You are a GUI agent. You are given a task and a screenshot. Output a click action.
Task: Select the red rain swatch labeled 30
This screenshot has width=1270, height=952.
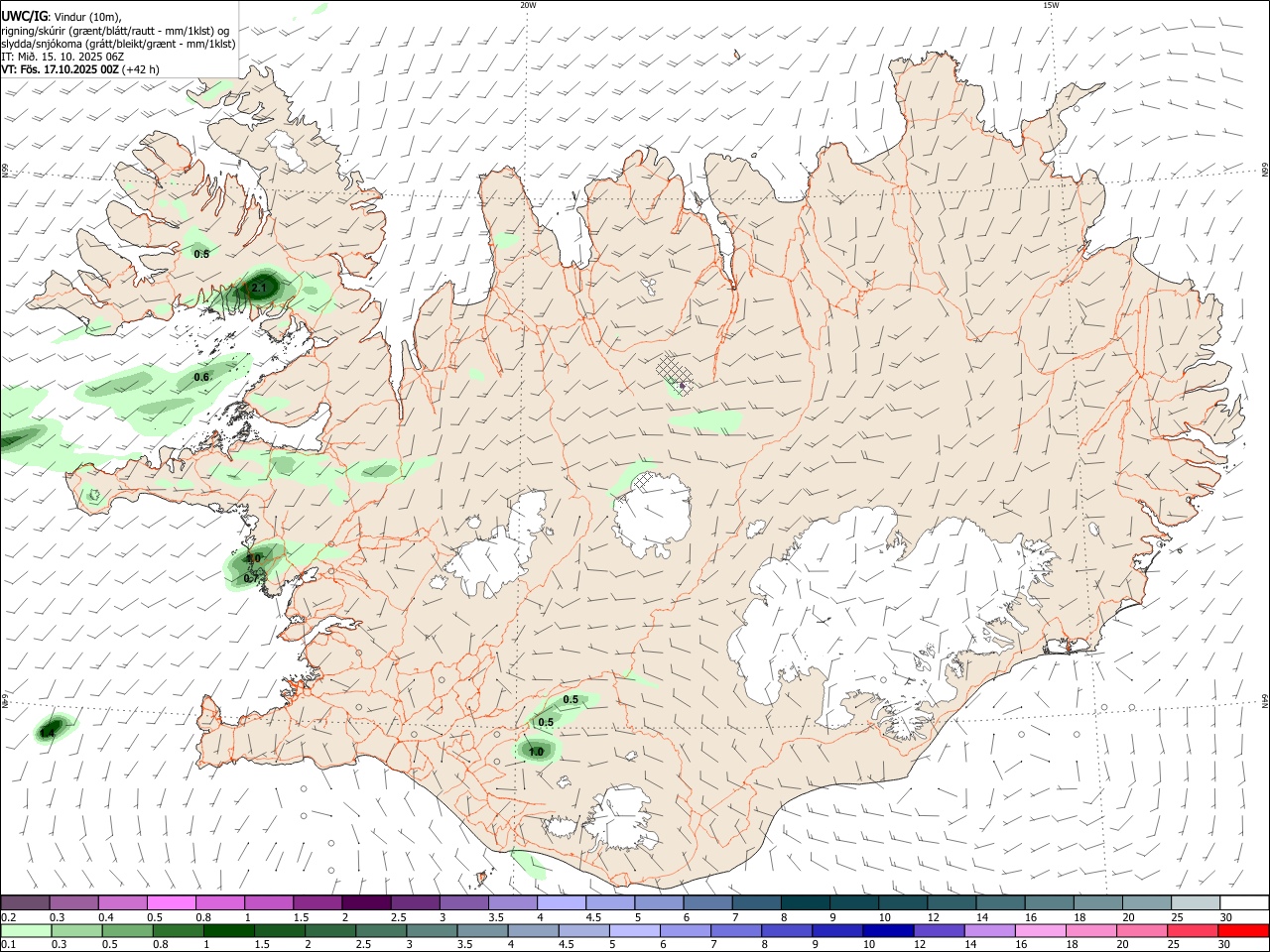[x=1242, y=930]
